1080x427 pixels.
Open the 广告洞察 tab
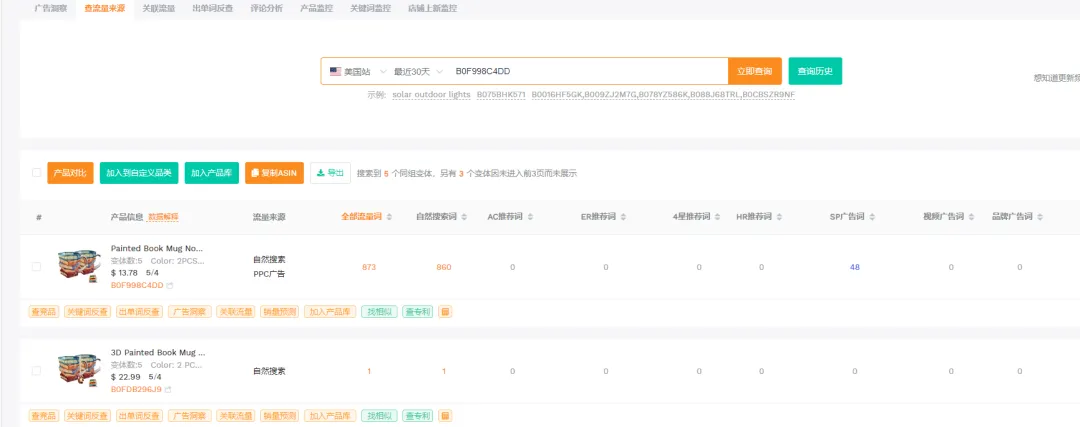click(51, 9)
